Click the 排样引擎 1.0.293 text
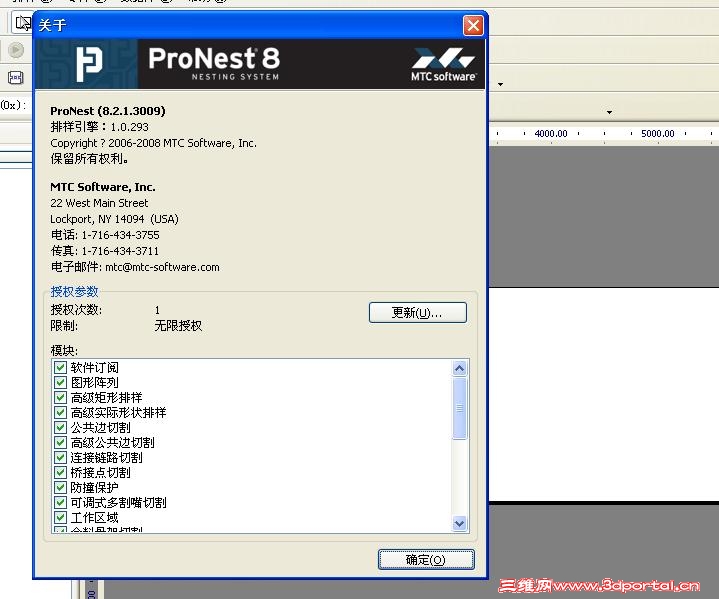This screenshot has height=599, width=719. [100, 127]
